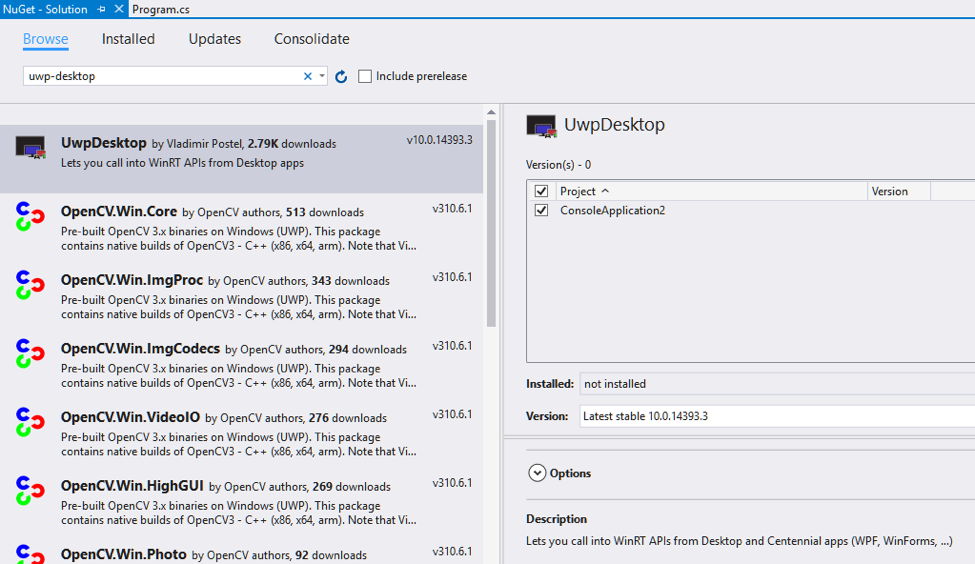Open the search history dropdown arrow

pos(321,76)
